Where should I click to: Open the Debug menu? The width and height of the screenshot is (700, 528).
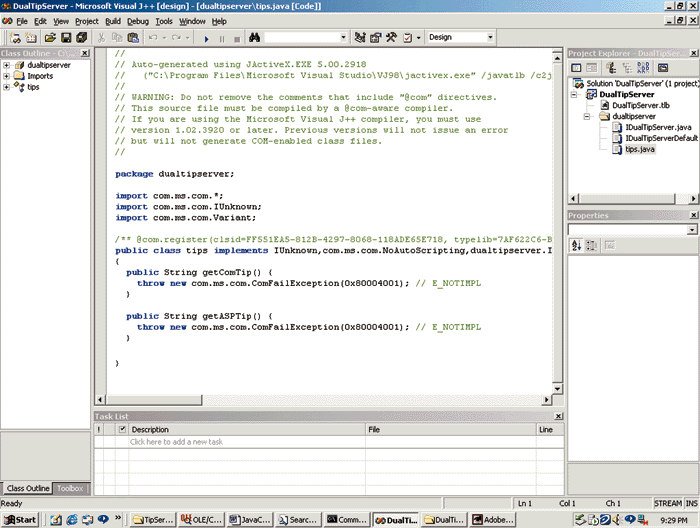[x=138, y=20]
